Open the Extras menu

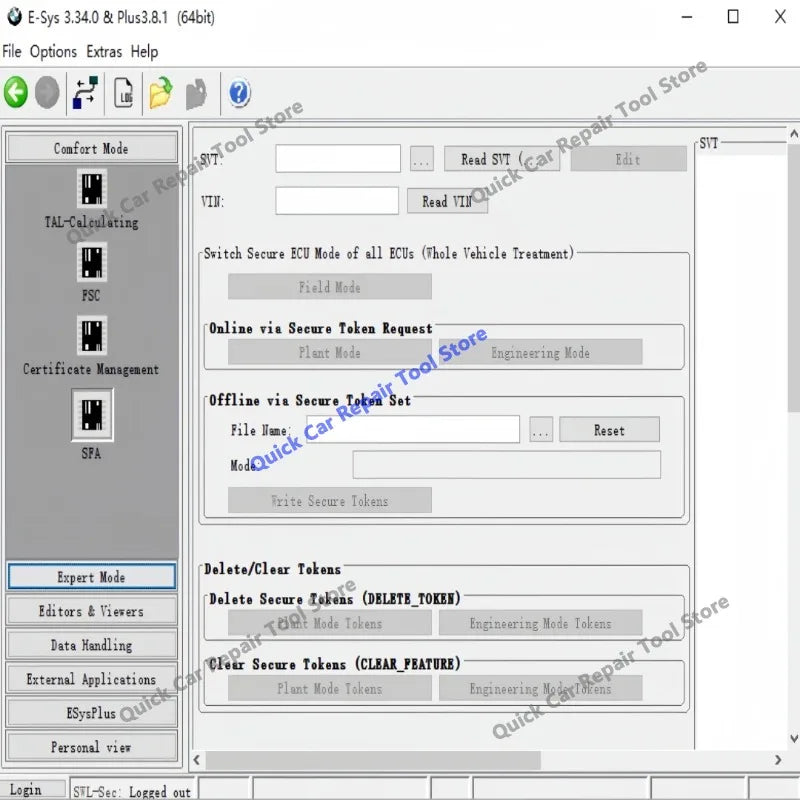tap(104, 52)
